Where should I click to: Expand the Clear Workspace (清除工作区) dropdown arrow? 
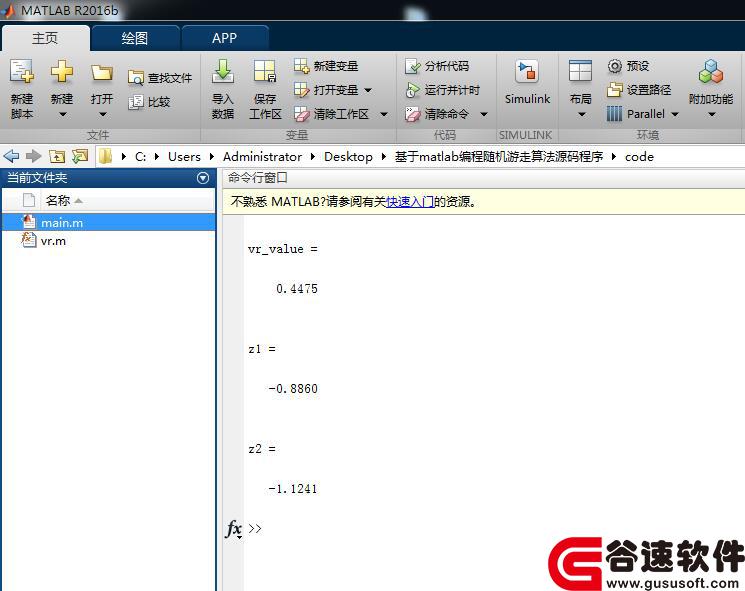[x=384, y=114]
